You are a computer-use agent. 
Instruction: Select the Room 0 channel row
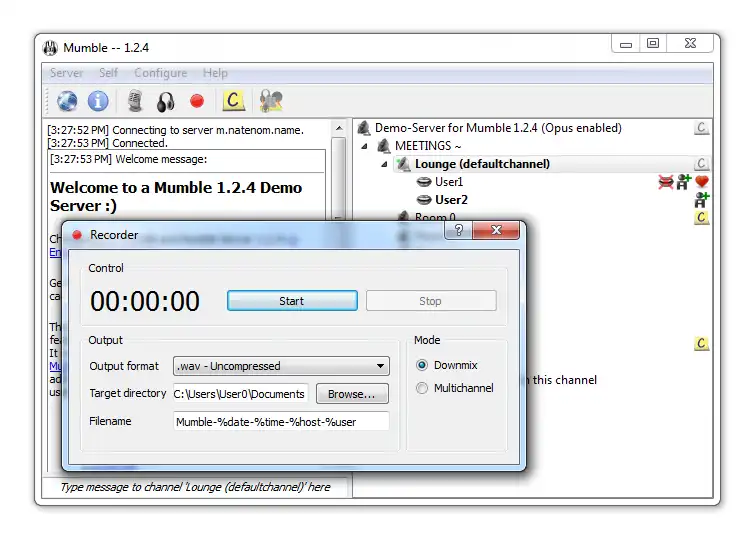435,217
